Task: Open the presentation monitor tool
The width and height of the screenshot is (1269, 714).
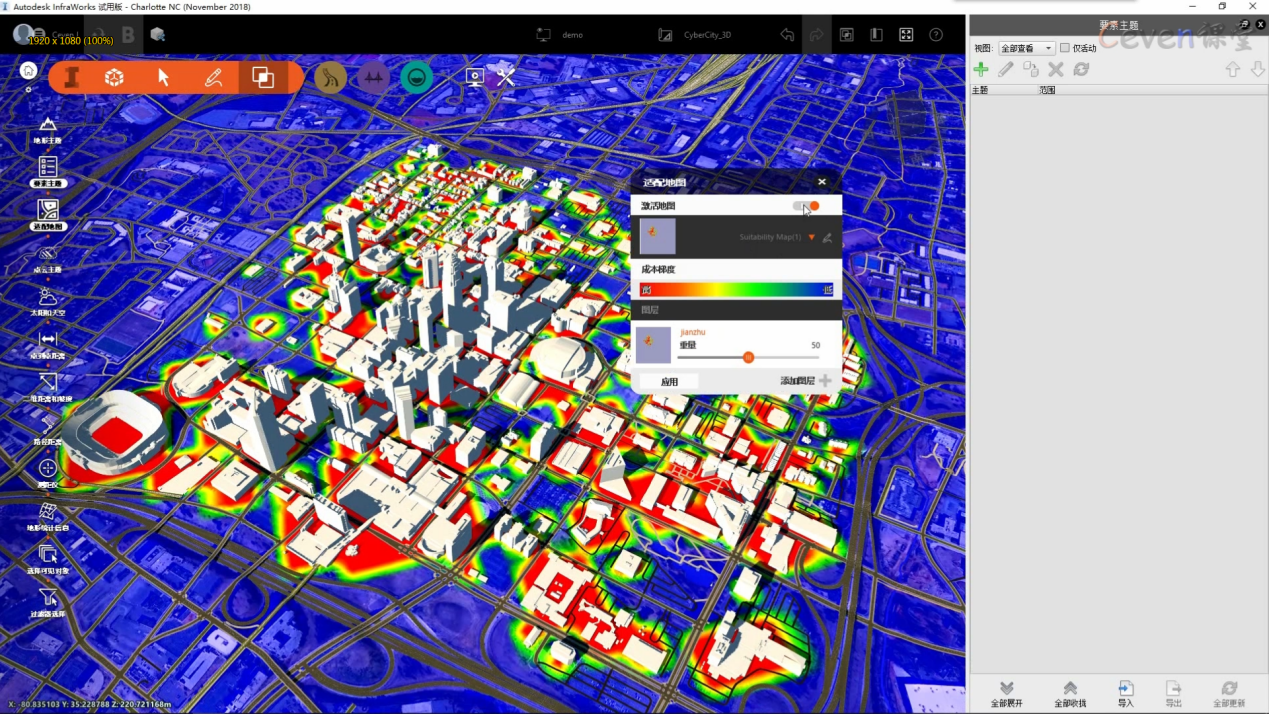Action: (x=474, y=77)
